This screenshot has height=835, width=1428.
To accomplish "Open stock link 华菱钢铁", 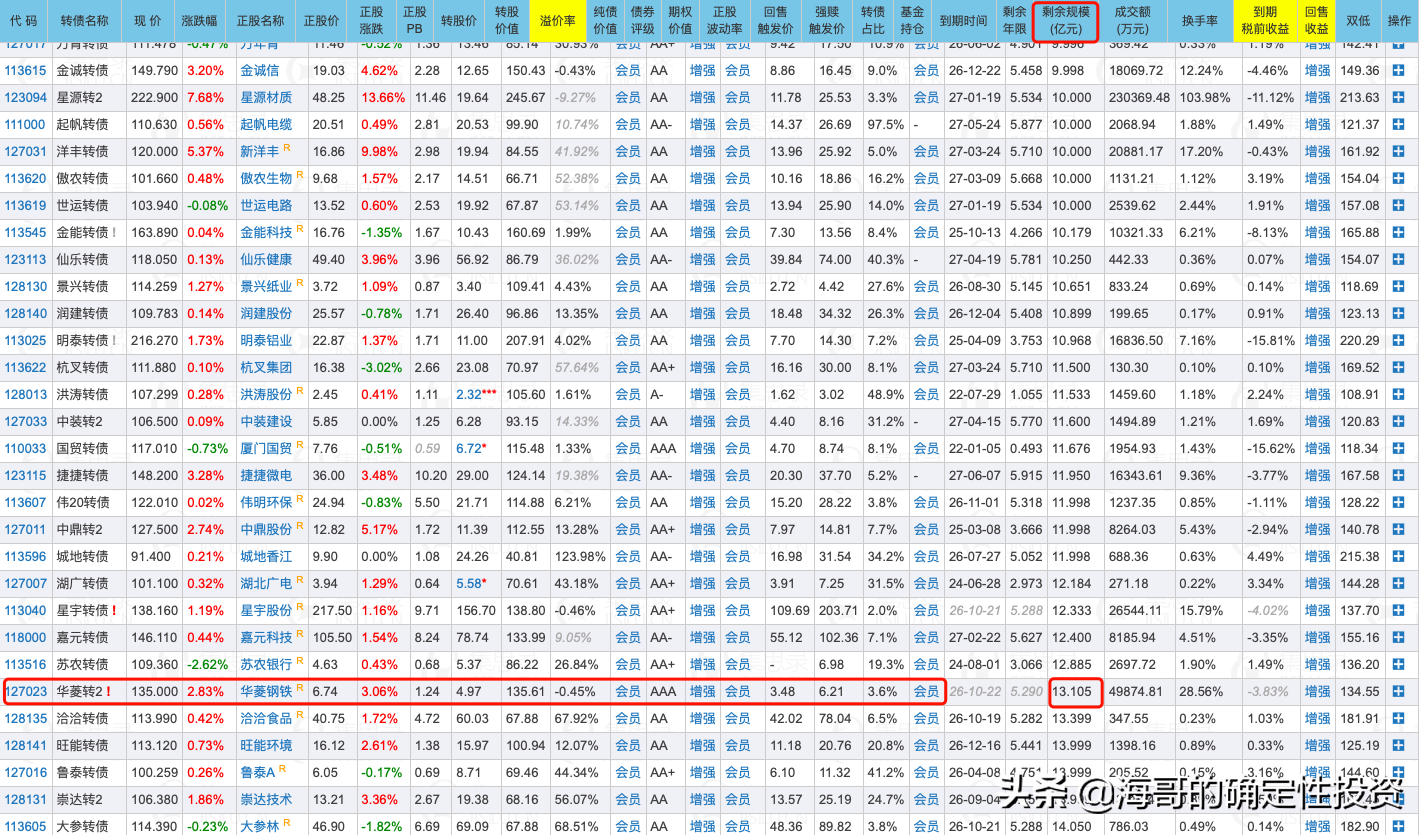I will [266, 691].
